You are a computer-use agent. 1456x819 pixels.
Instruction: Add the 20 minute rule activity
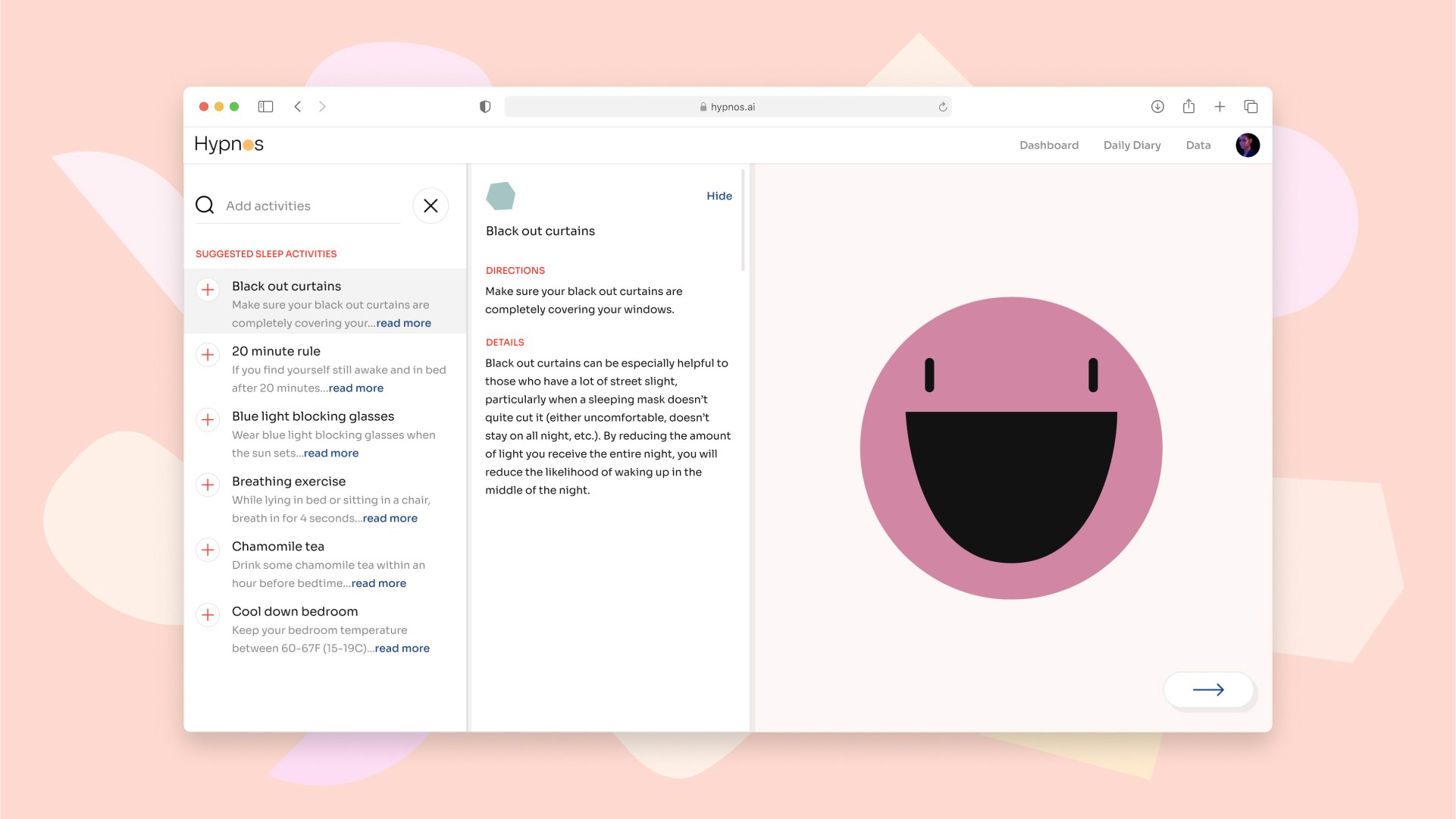[208, 355]
